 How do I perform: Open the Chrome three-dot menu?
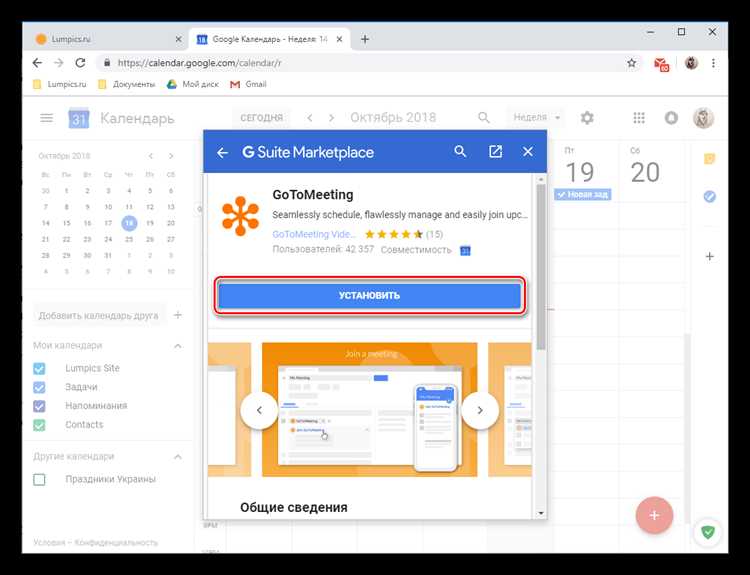coord(713,63)
